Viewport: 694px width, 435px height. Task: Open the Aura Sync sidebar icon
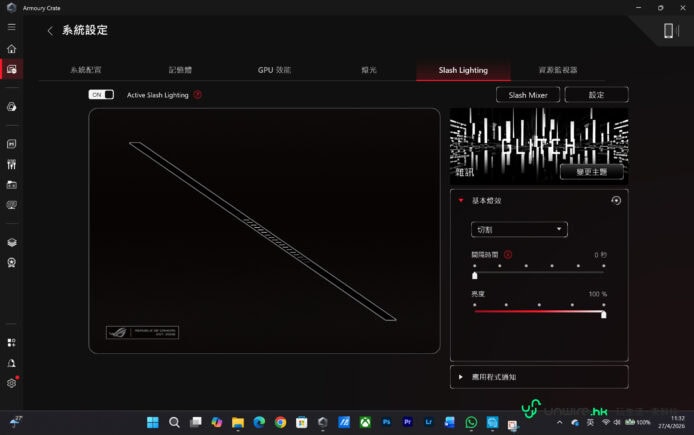pos(12,107)
